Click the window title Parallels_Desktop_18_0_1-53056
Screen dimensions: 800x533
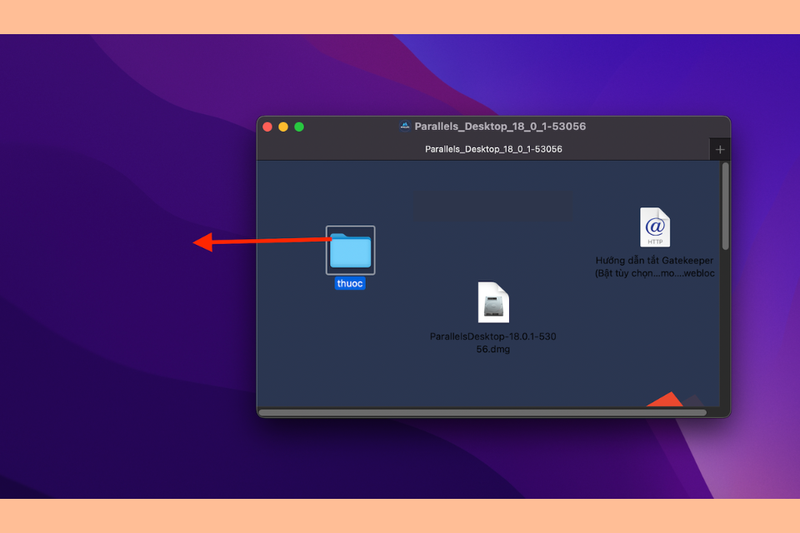click(500, 126)
